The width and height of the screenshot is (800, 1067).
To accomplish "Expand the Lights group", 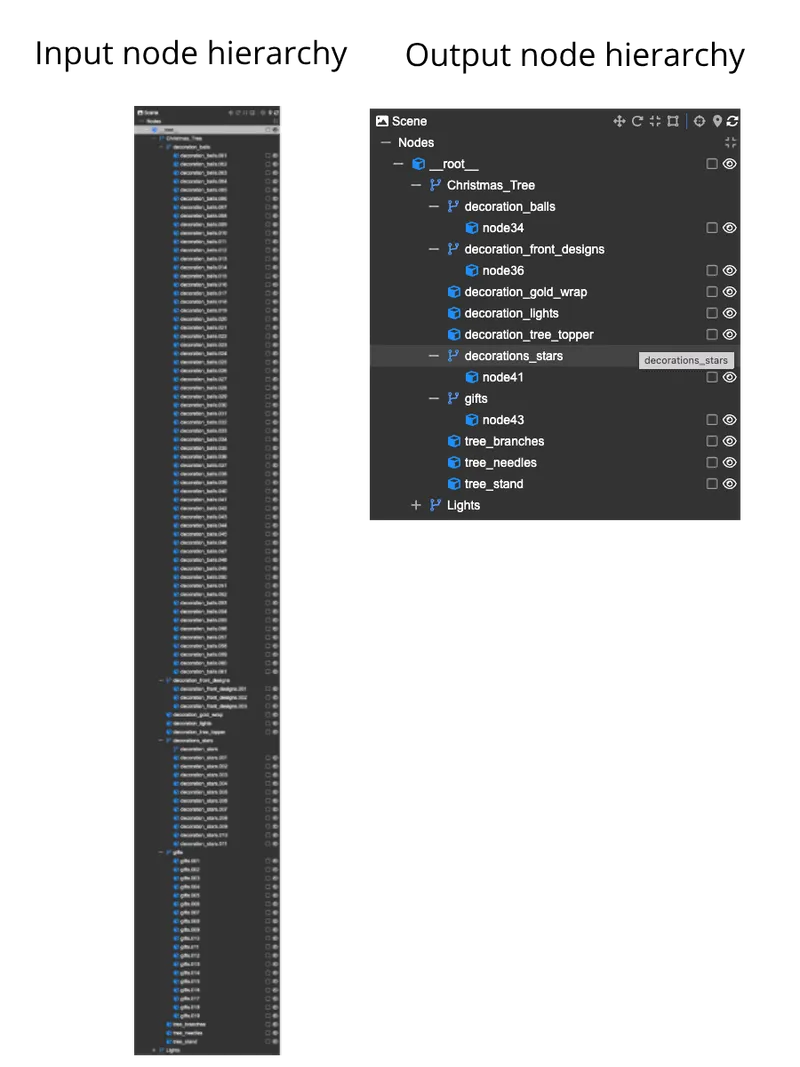I will pos(416,505).
